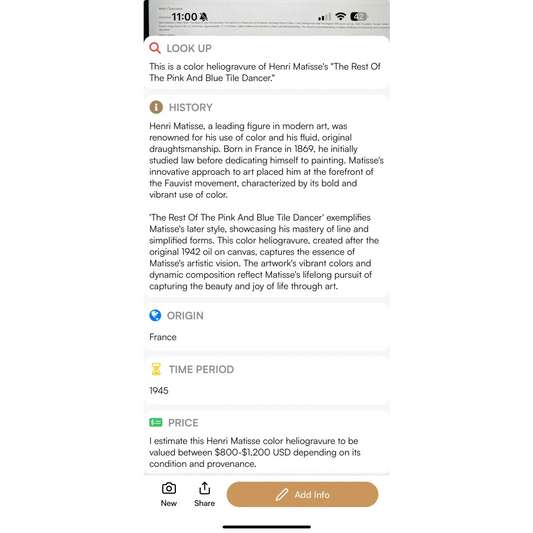
Task: Tap the green Price money icon
Action: (156, 423)
